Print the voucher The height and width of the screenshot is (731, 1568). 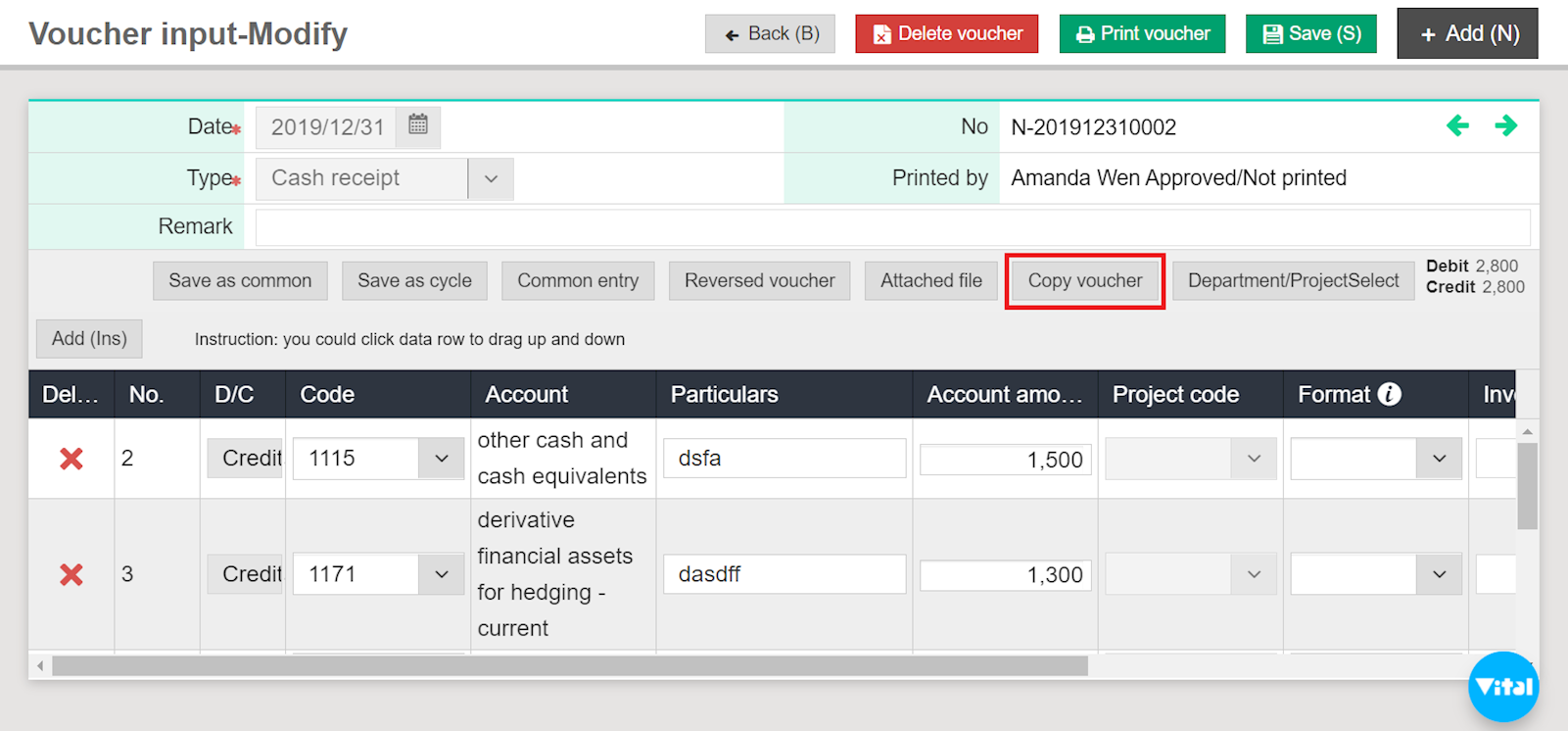(1142, 33)
